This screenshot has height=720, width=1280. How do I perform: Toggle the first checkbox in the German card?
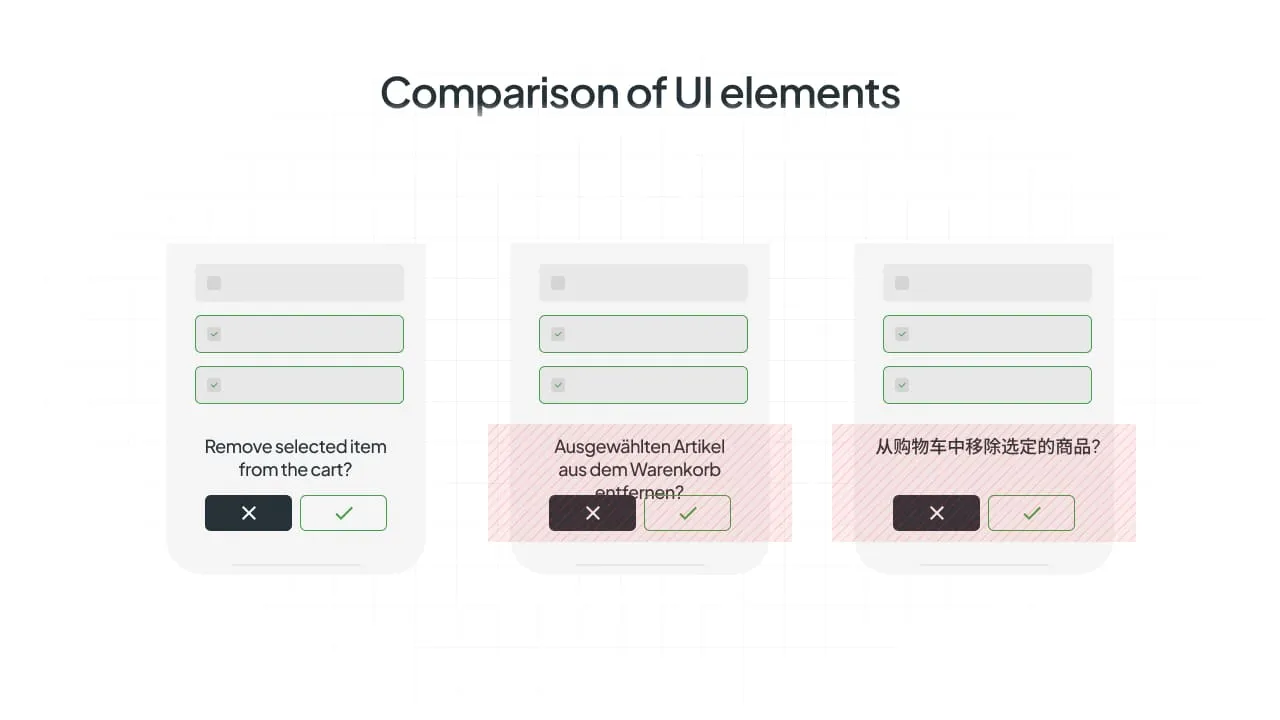[x=557, y=333]
